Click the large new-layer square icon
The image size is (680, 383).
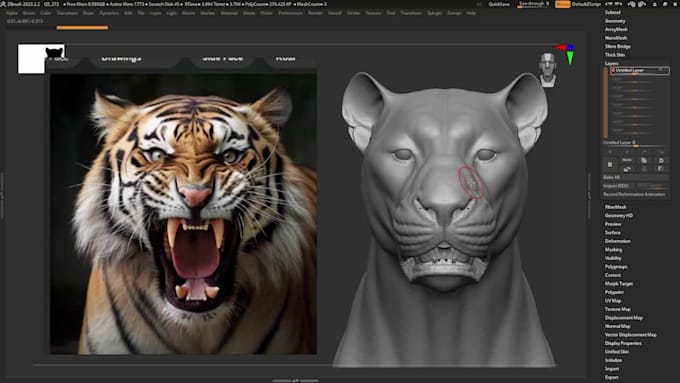[610, 164]
